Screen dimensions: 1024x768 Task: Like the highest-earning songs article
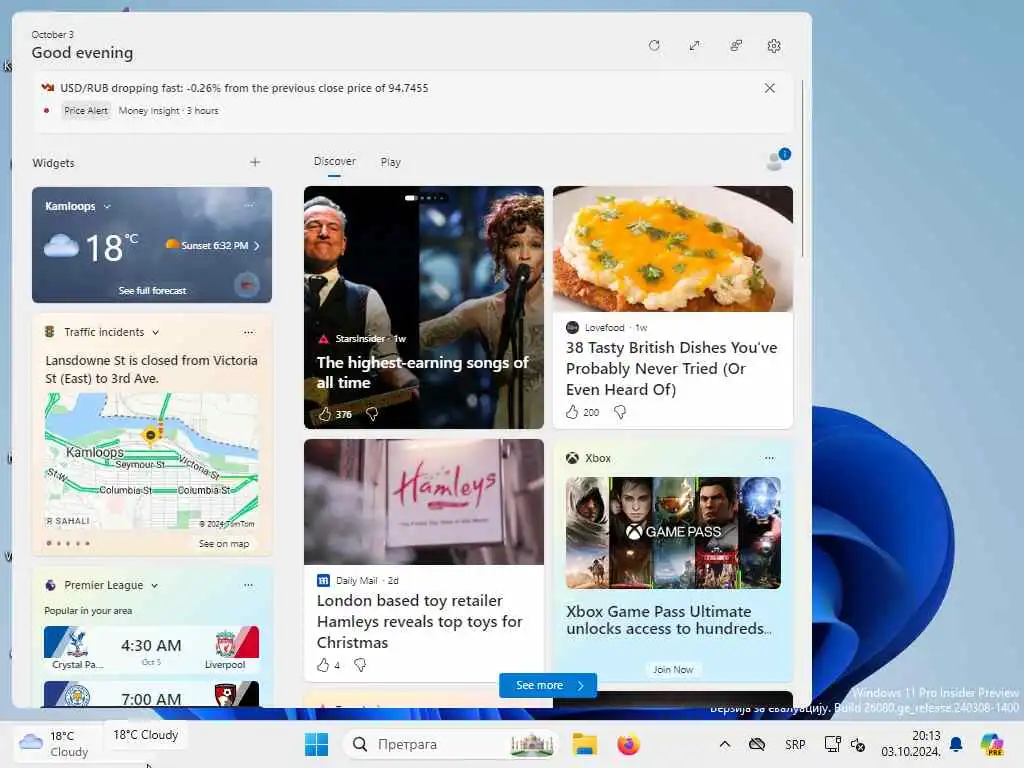[325, 414]
